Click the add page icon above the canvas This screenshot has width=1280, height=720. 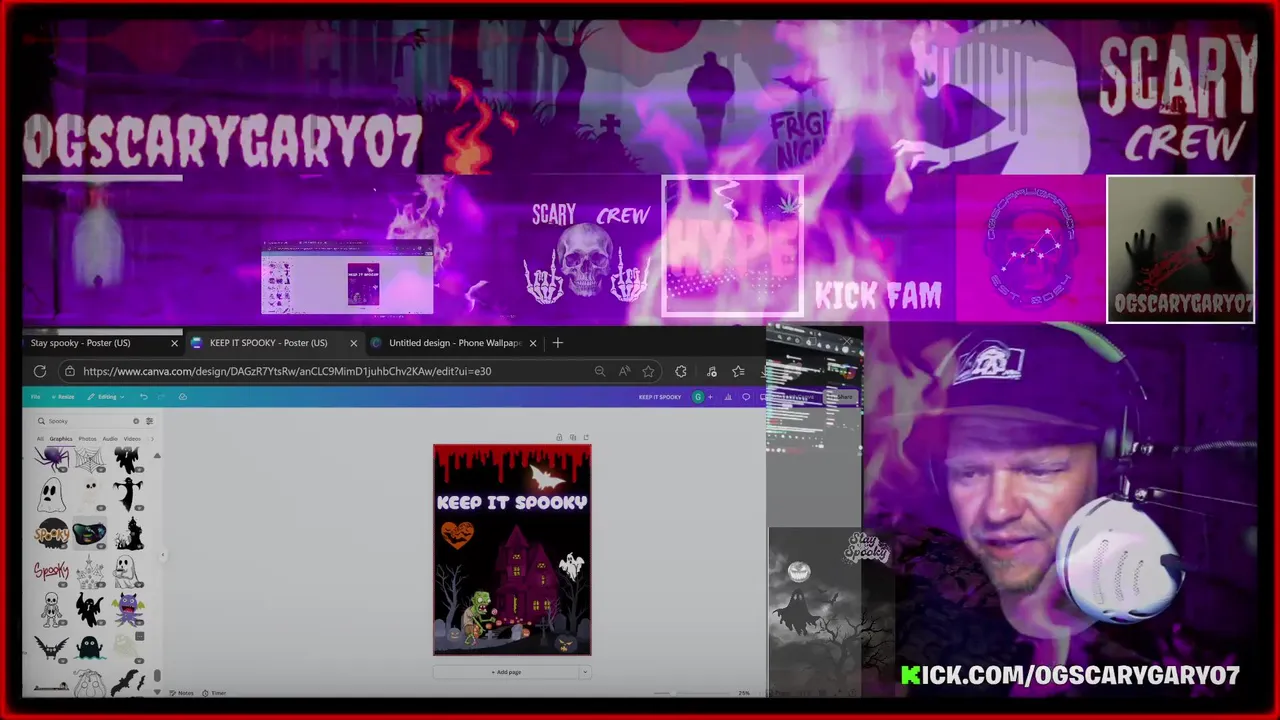pos(586,437)
